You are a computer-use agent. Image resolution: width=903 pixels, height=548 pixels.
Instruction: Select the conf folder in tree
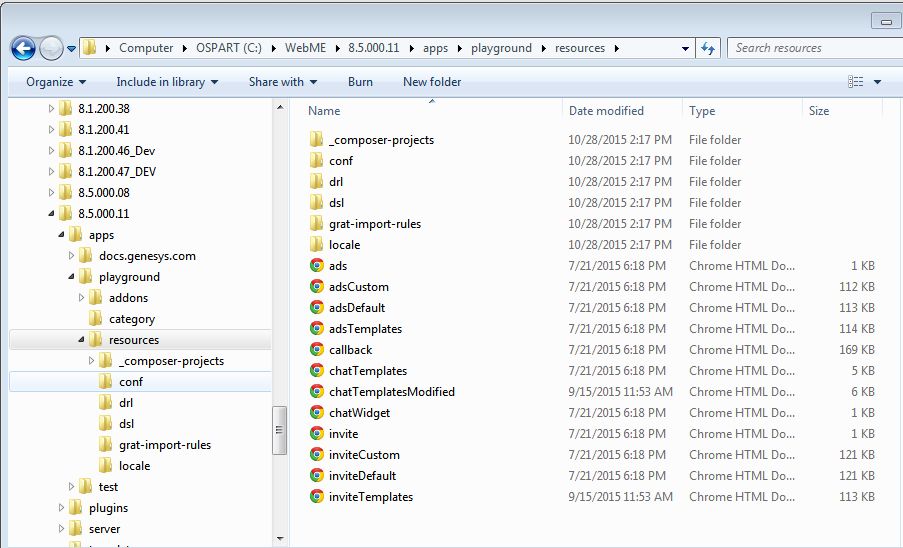131,382
